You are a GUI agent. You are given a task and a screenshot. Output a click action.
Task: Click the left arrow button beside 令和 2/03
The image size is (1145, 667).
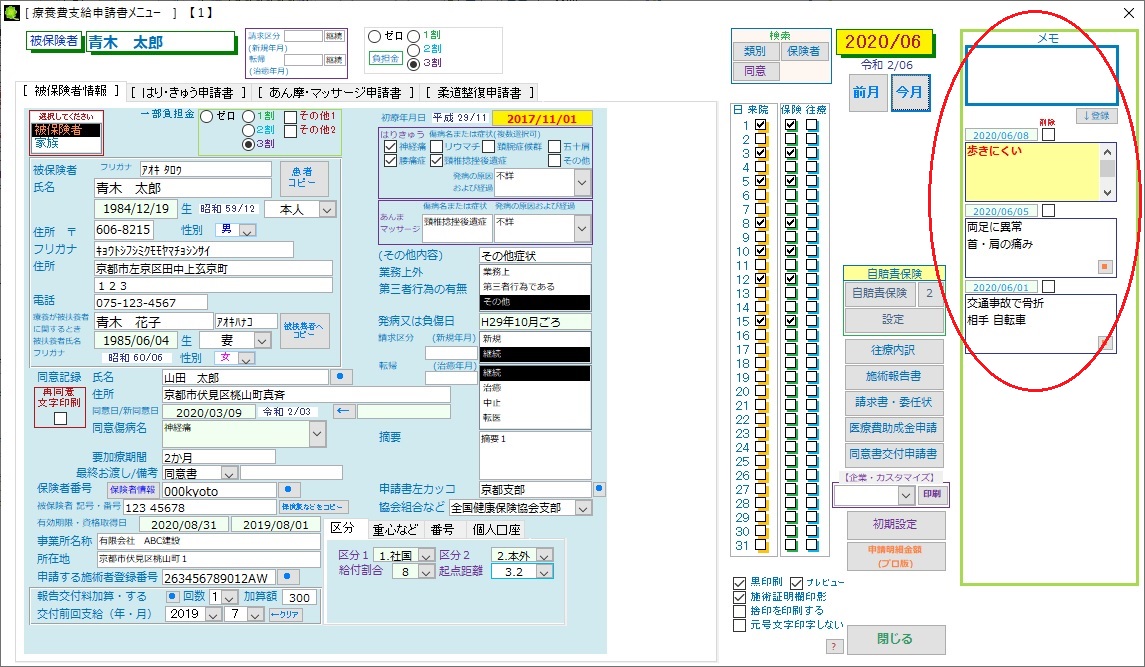tap(343, 411)
